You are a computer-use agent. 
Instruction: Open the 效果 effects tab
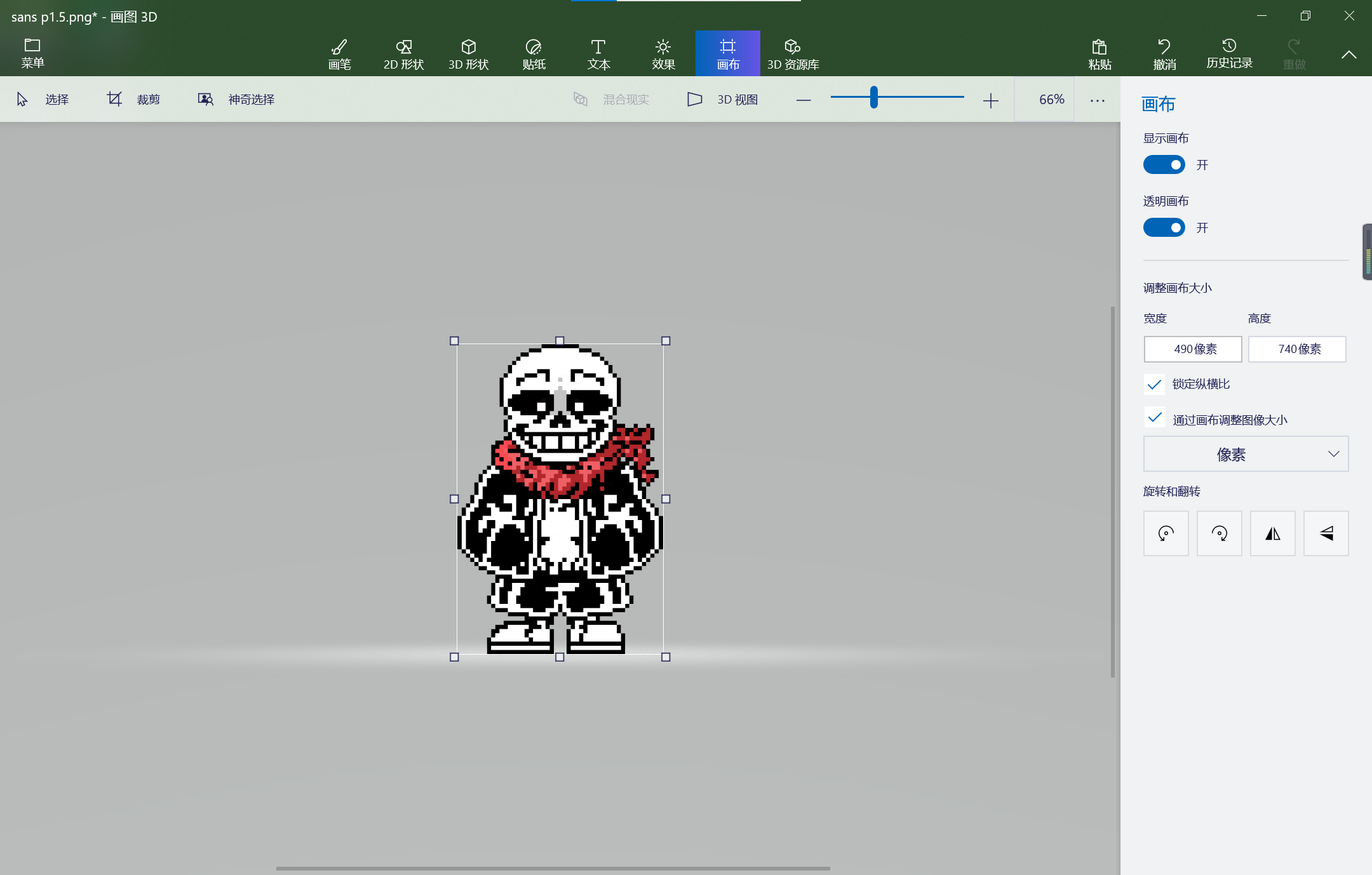tap(663, 54)
